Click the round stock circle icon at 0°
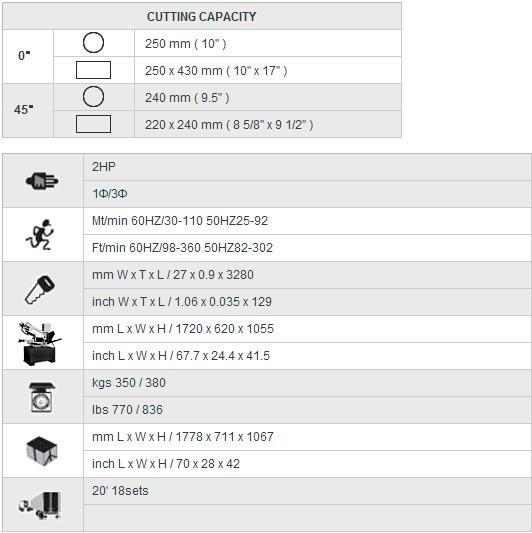 pos(93,43)
